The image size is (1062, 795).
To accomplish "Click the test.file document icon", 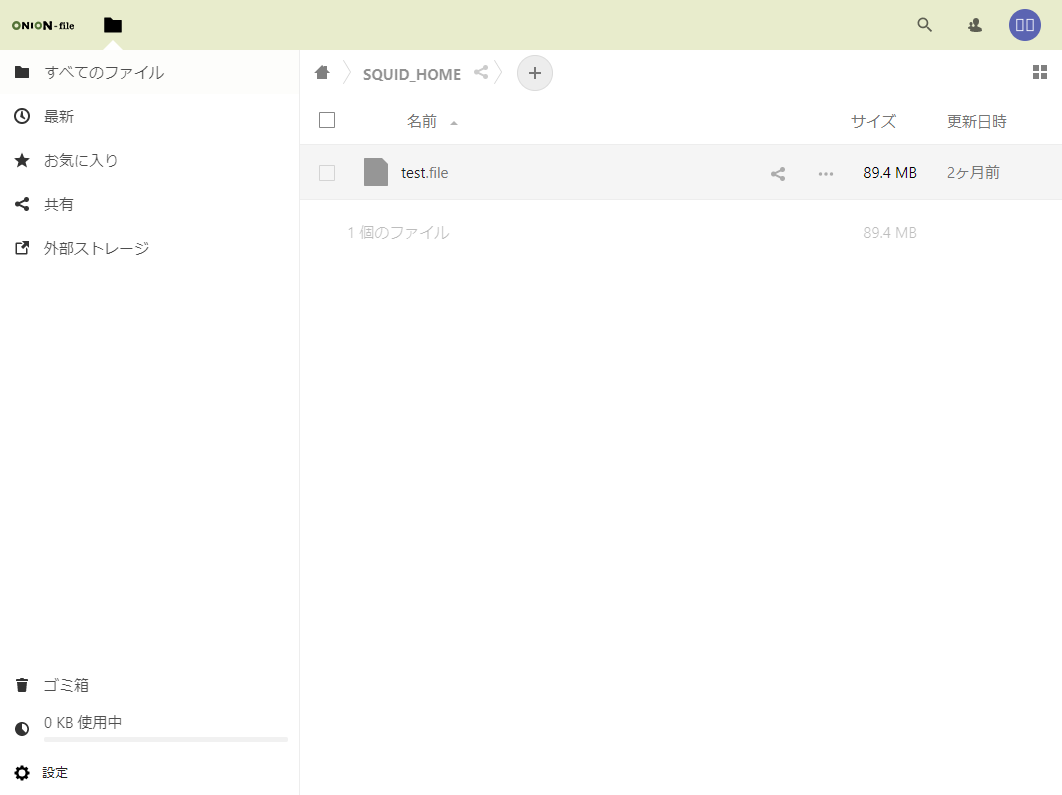I will point(376,172).
